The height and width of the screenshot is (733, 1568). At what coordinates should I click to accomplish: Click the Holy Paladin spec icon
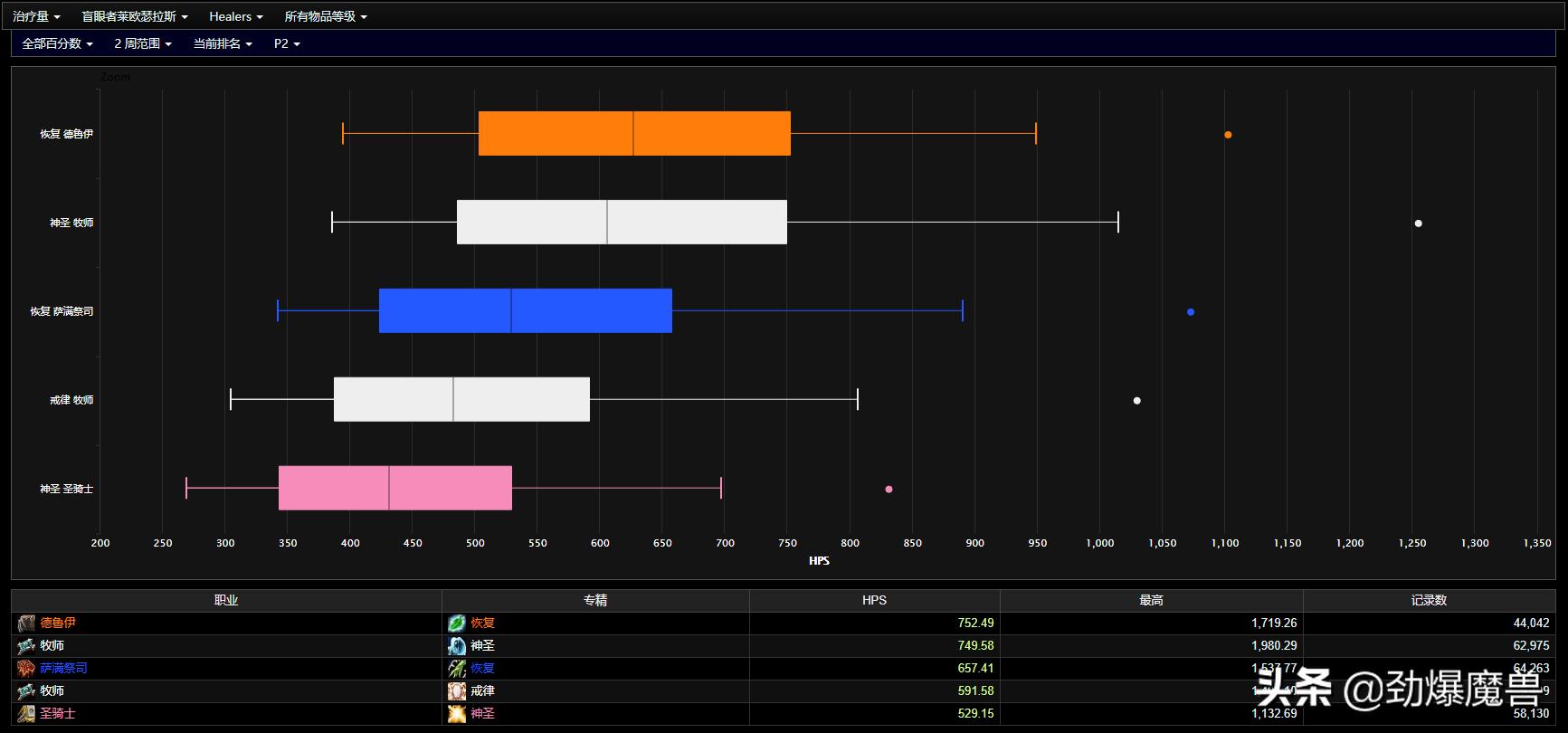click(457, 714)
